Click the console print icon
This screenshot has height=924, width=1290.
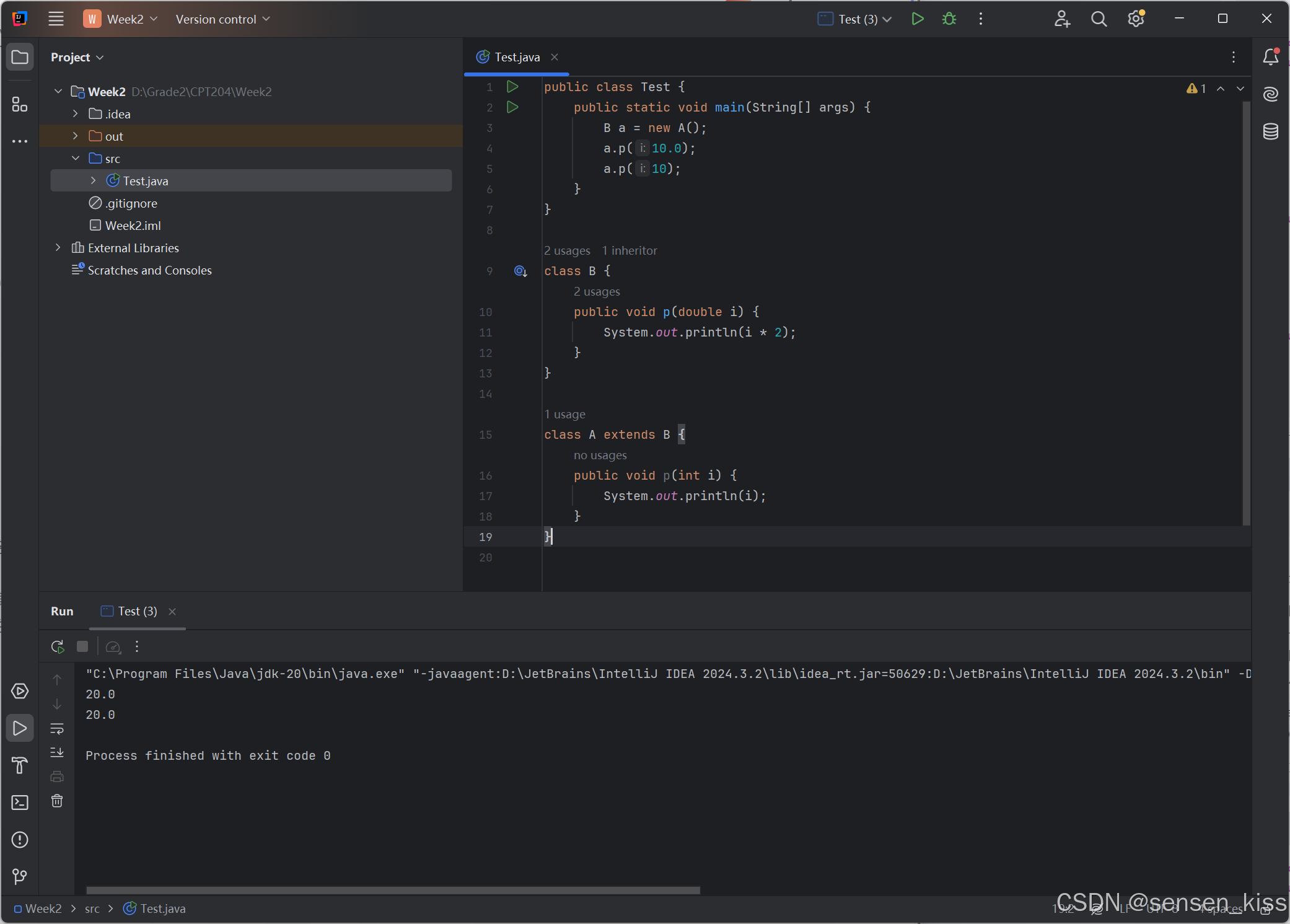[57, 777]
